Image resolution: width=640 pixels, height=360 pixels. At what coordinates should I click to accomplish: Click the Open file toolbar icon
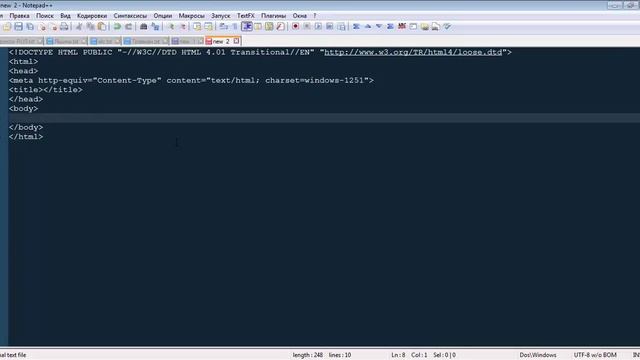point(7,27)
